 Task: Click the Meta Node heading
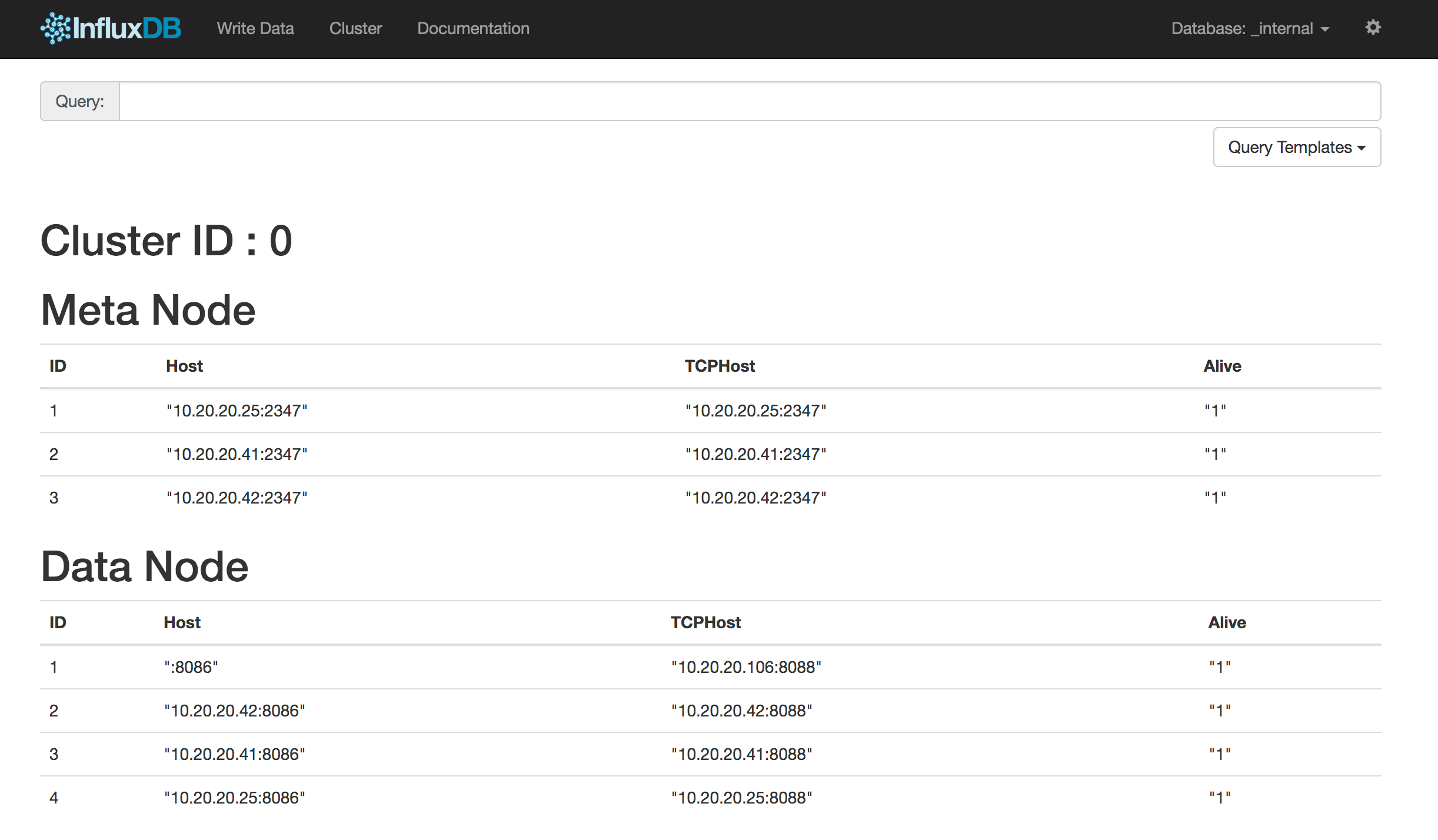point(148,310)
